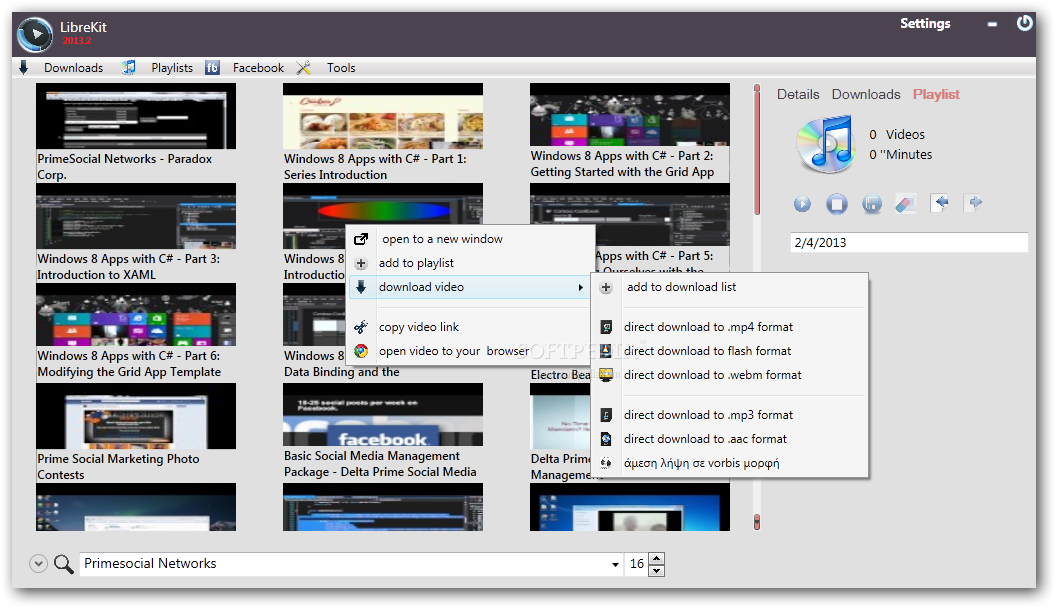Viewport: 1056px width, 608px height.
Task: Switch to the Downloads tab in side panel
Action: click(865, 94)
